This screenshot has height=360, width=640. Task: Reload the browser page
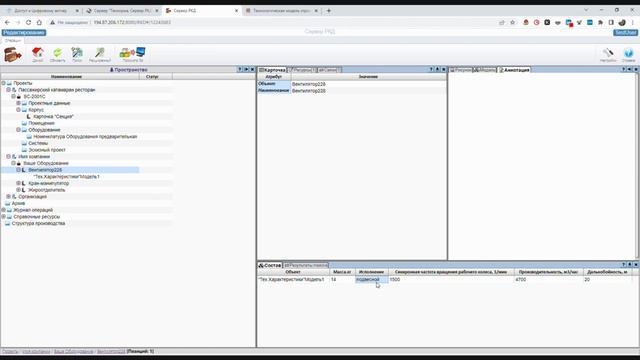[28, 22]
